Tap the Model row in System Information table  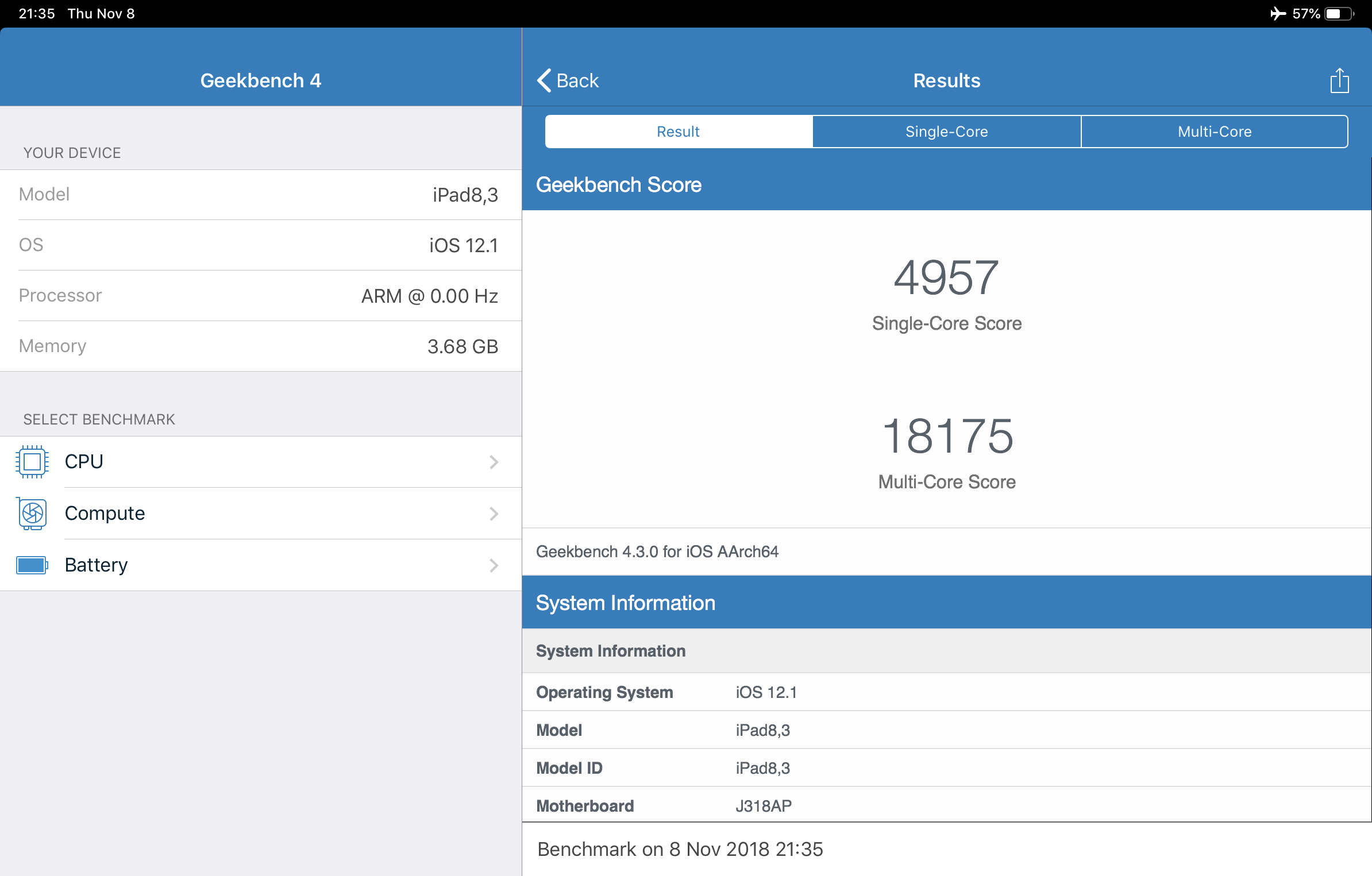coord(947,730)
